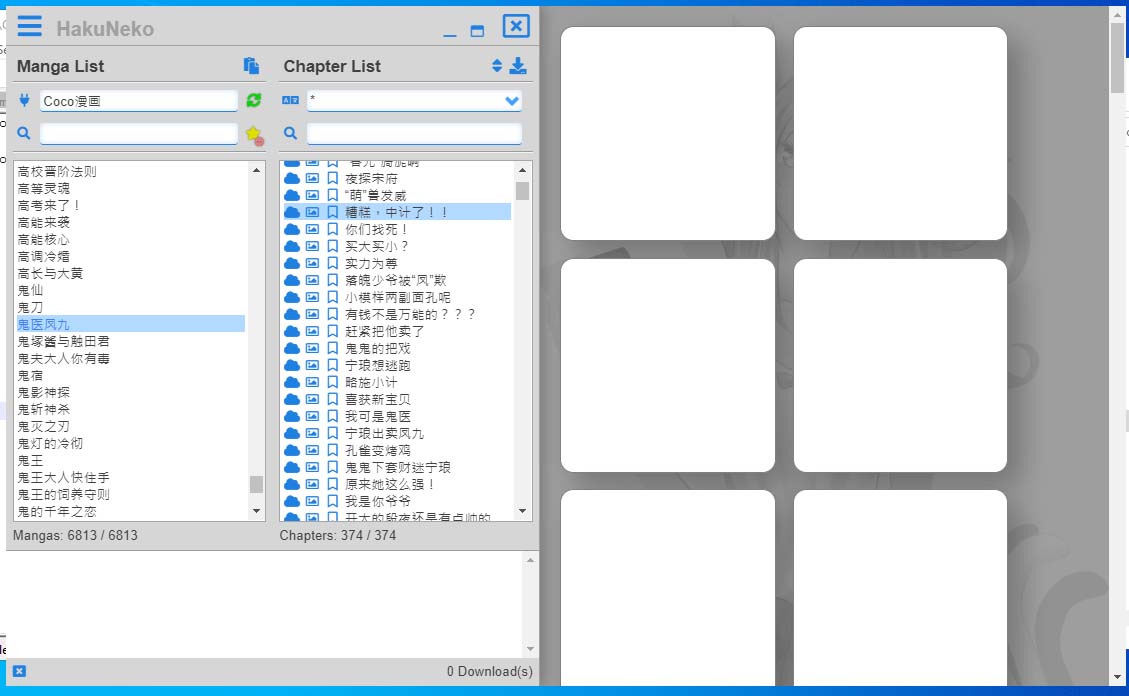Select manga 高调冷婚
The height and width of the screenshot is (696, 1129).
(x=44, y=256)
